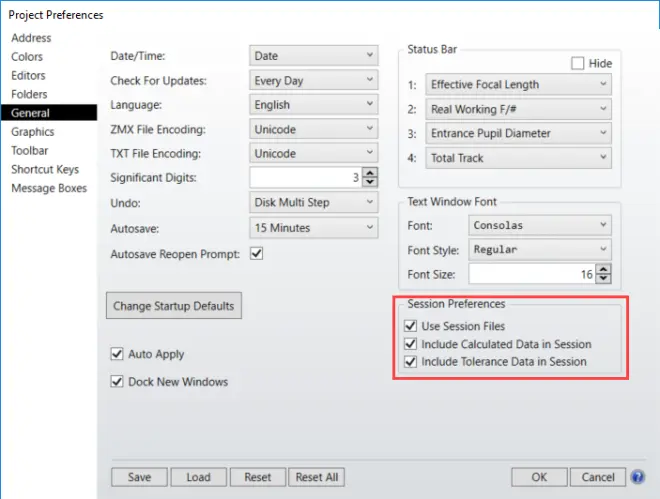
Task: Toggle the Hide status bar checkbox
Action: click(578, 64)
